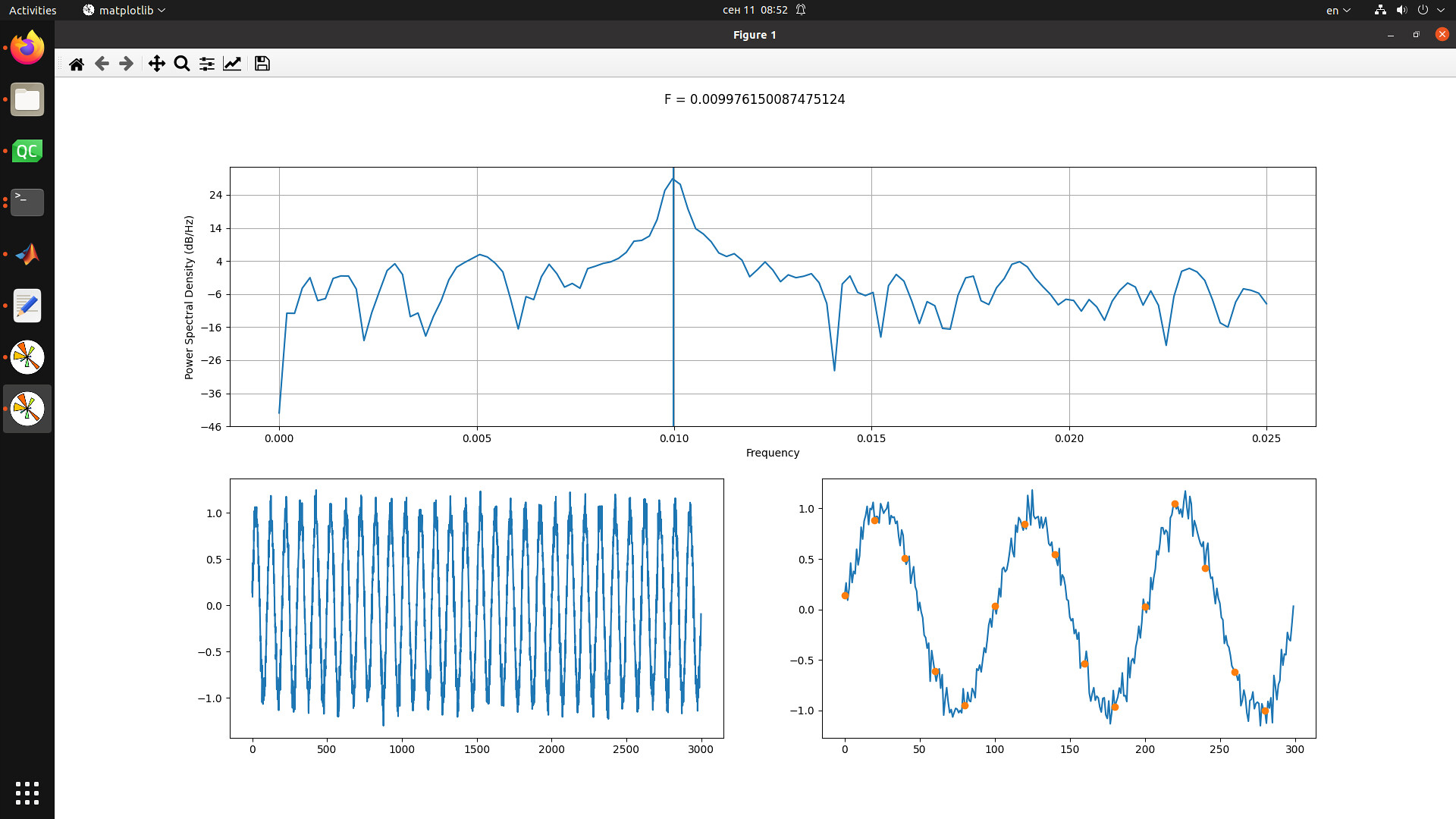Screen dimensions: 1456x819
Task: Expand the system status menu arrow
Action: coord(1441,10)
